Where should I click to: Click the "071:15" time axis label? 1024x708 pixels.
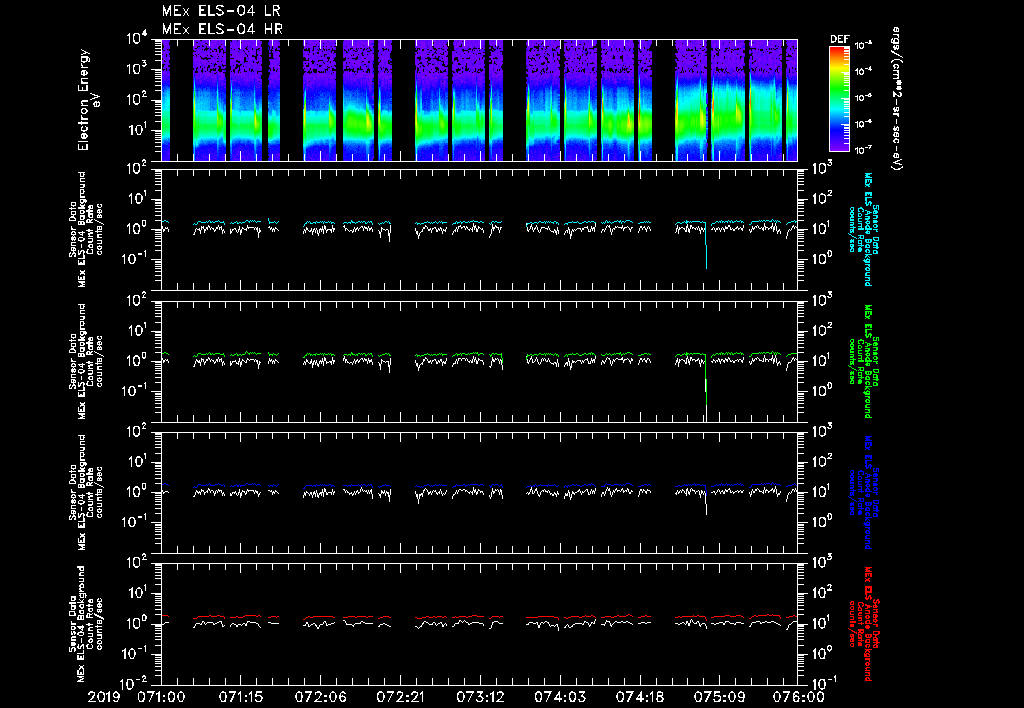(x=241, y=698)
